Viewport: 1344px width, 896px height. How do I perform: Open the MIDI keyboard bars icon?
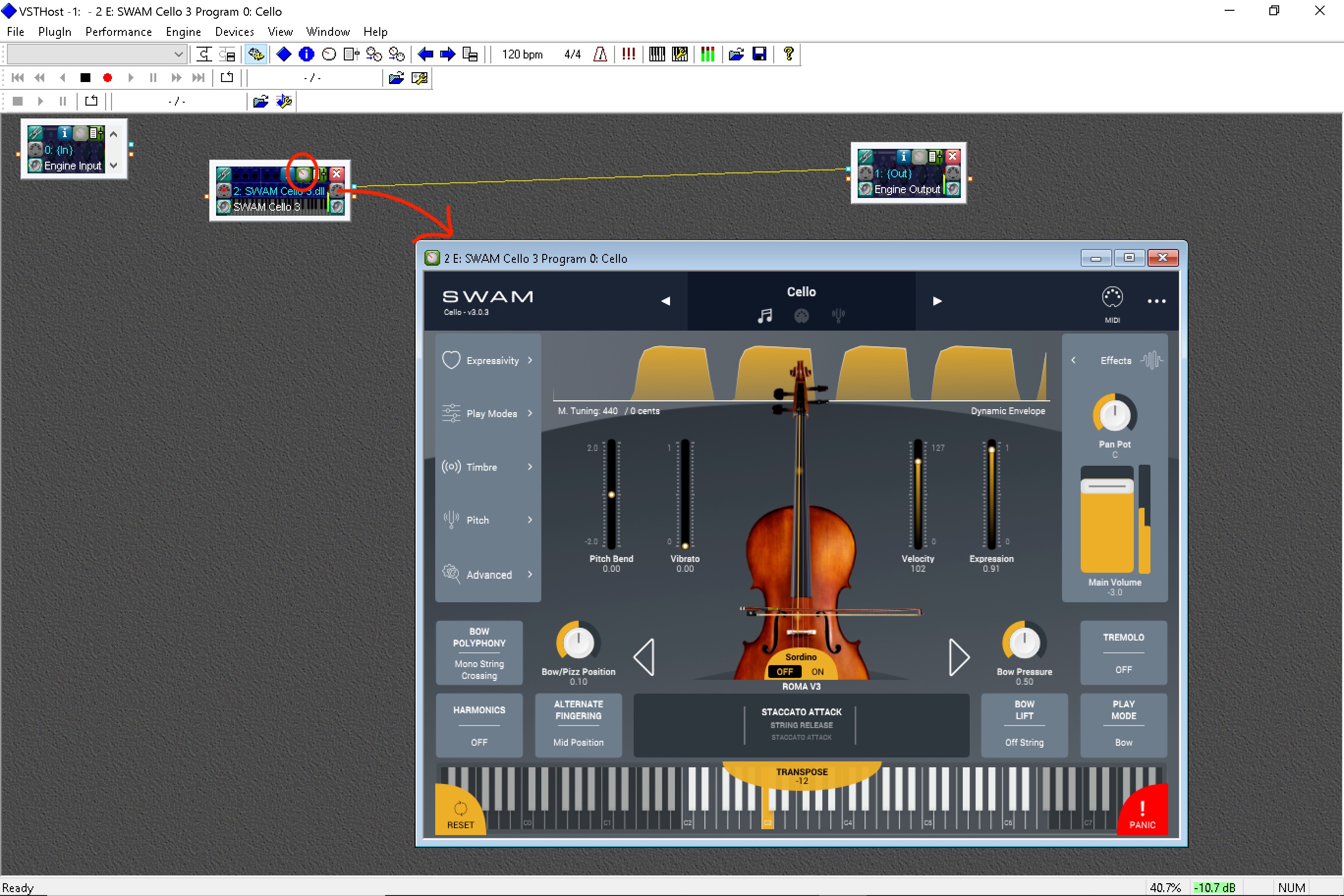point(657,55)
